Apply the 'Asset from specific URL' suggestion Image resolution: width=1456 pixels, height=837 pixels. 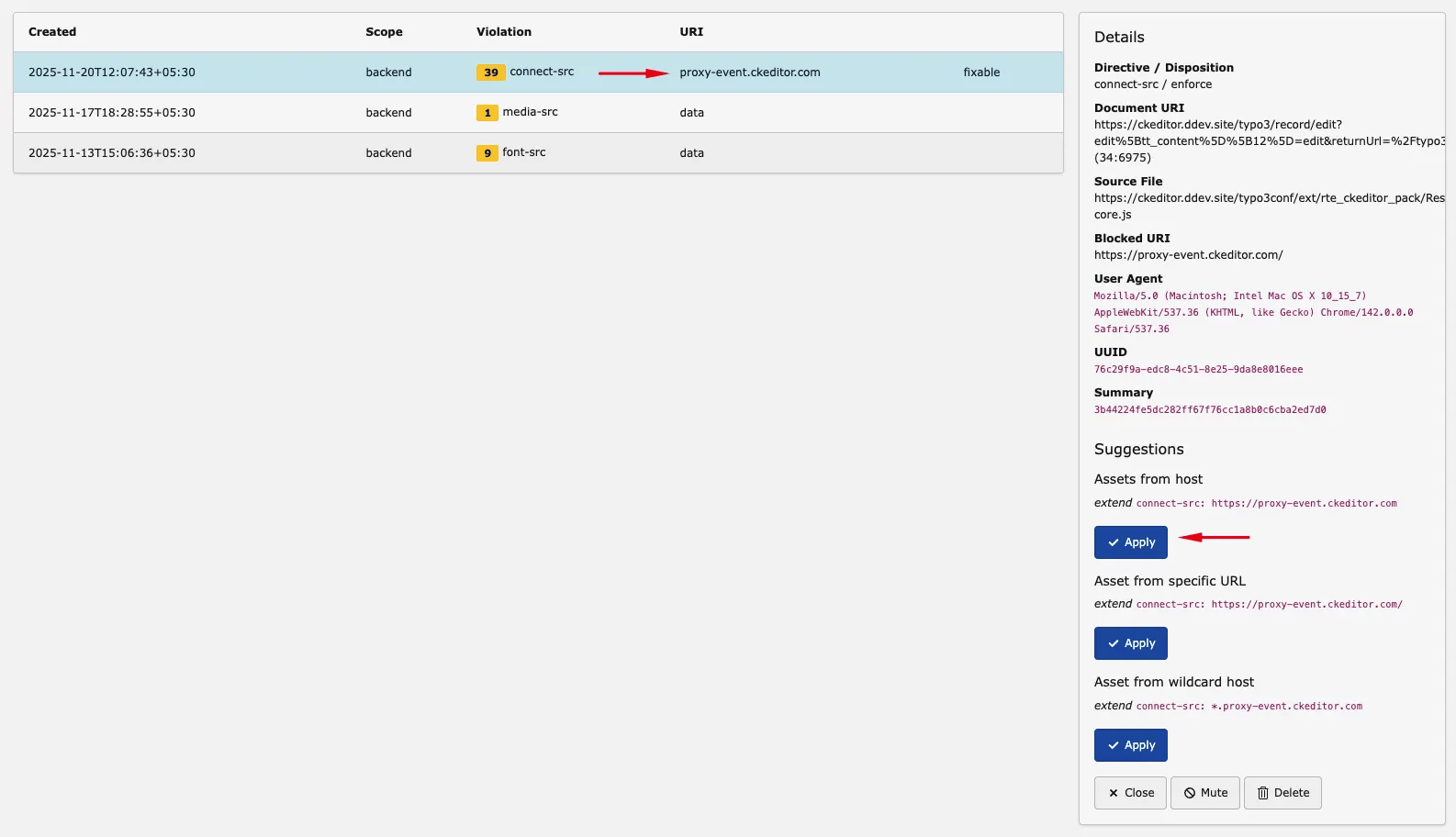[1130, 643]
